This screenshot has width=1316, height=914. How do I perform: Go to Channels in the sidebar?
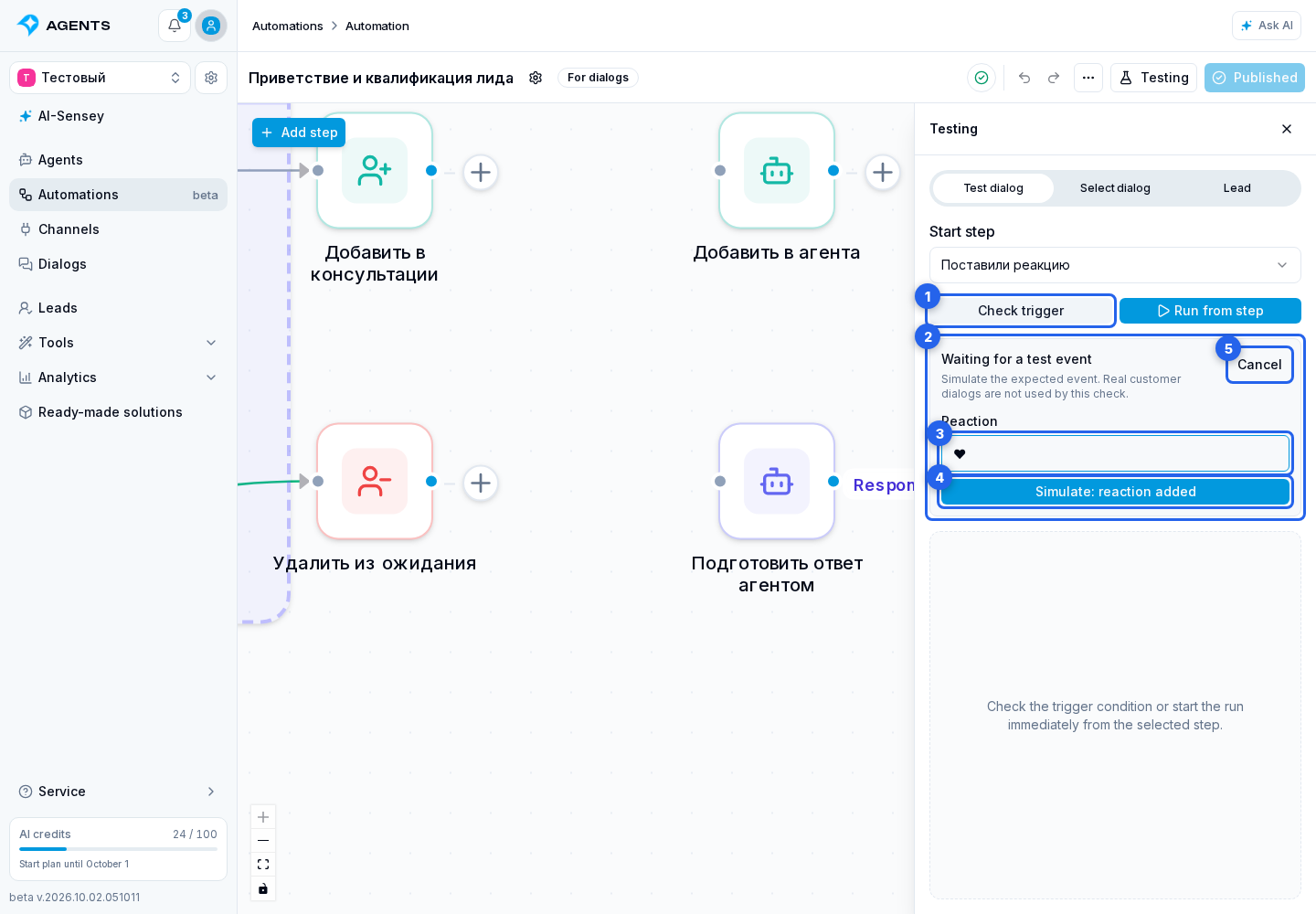118,229
